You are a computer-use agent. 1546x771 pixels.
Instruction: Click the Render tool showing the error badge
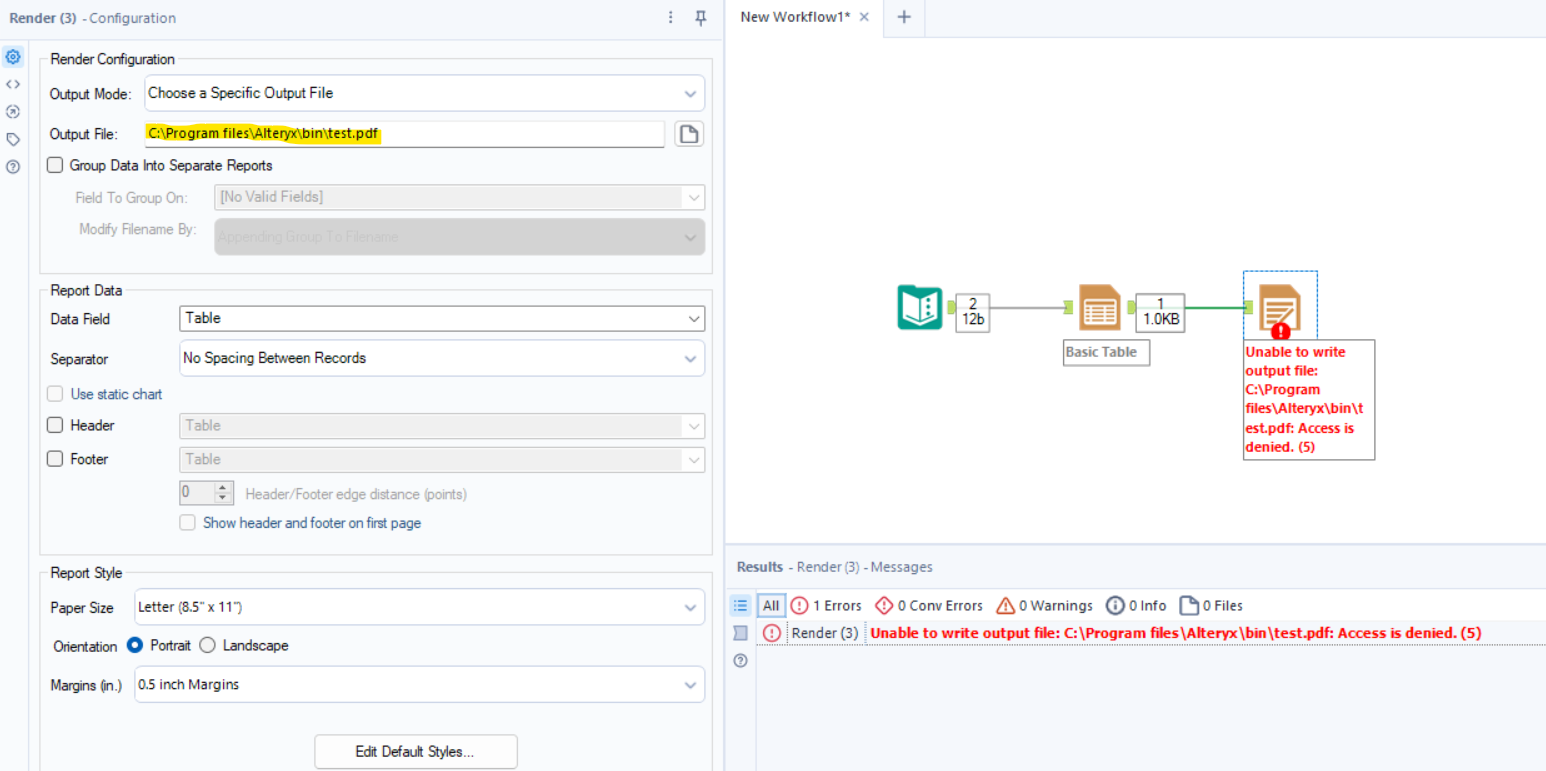(1280, 305)
